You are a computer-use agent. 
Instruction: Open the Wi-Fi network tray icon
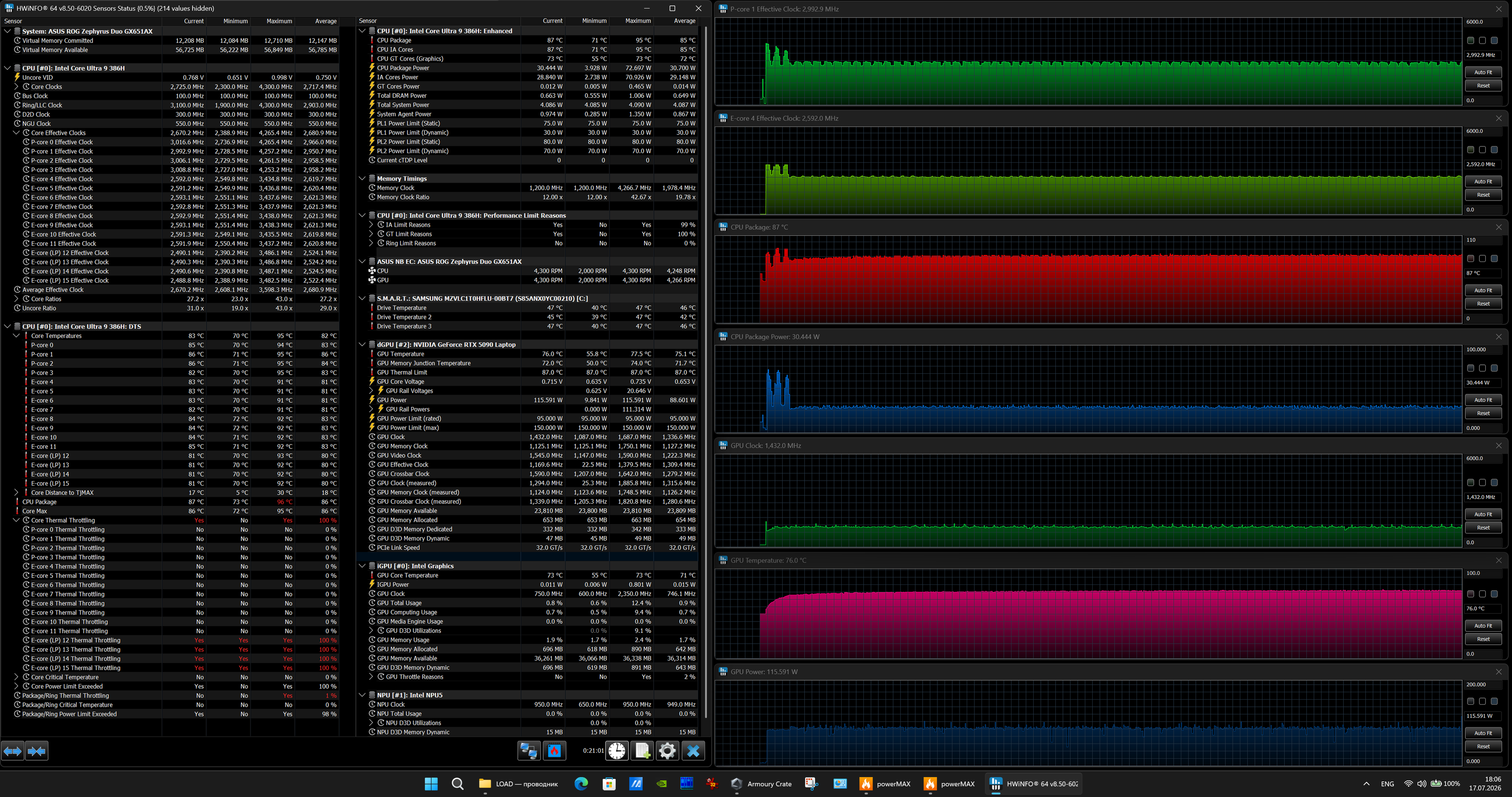click(x=1408, y=783)
